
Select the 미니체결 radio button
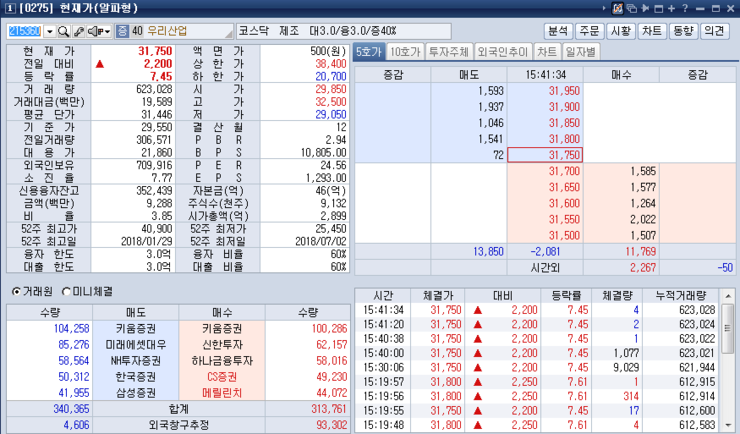tap(66, 292)
